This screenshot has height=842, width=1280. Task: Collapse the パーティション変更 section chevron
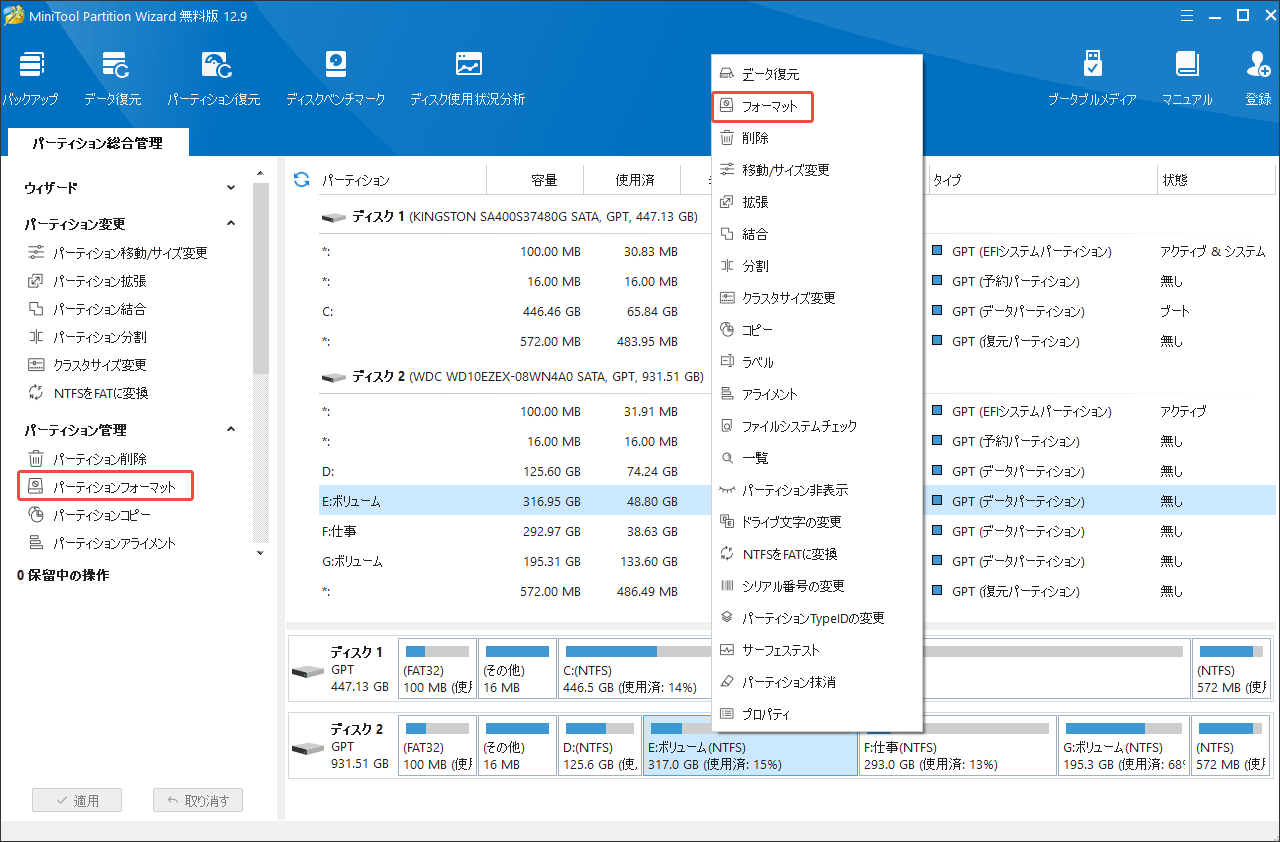pos(231,224)
